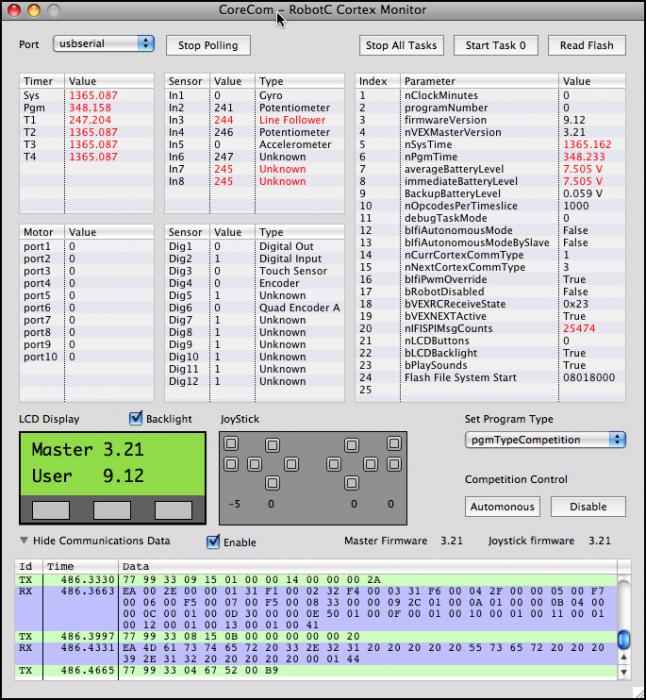Toggle the Enable communications checkbox

(213, 542)
